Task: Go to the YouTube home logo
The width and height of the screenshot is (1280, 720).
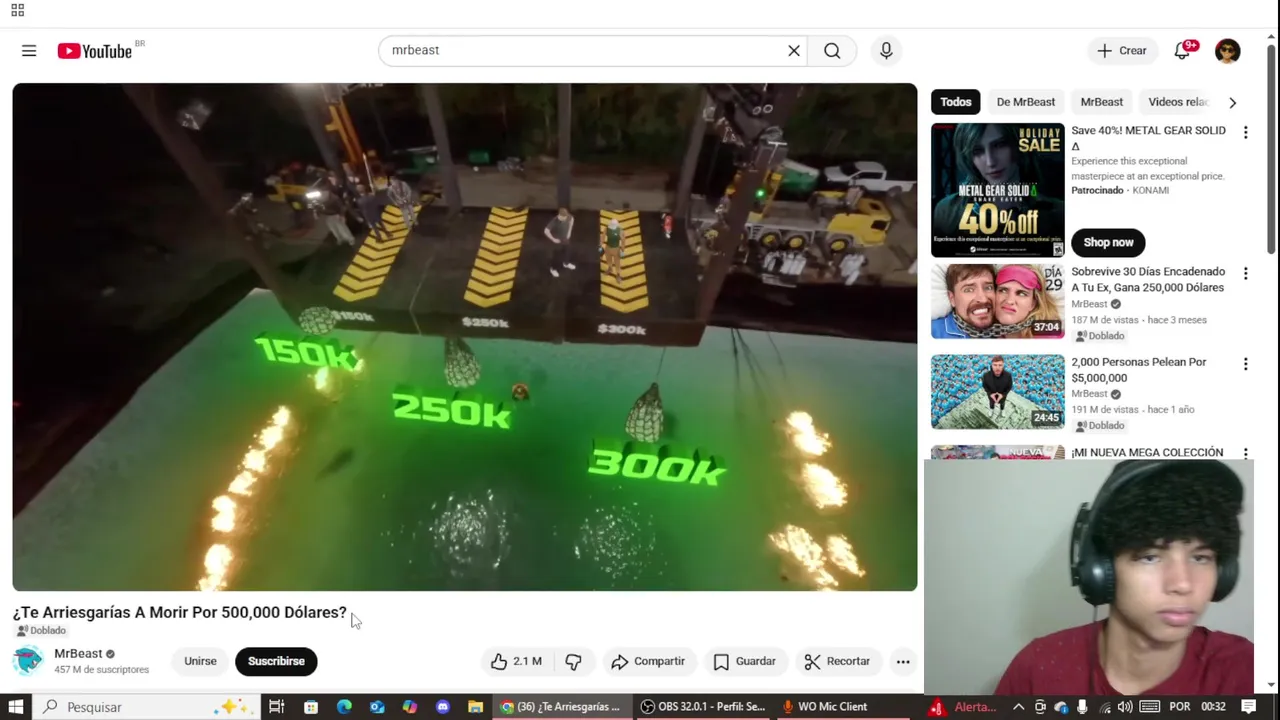Action: (x=95, y=51)
